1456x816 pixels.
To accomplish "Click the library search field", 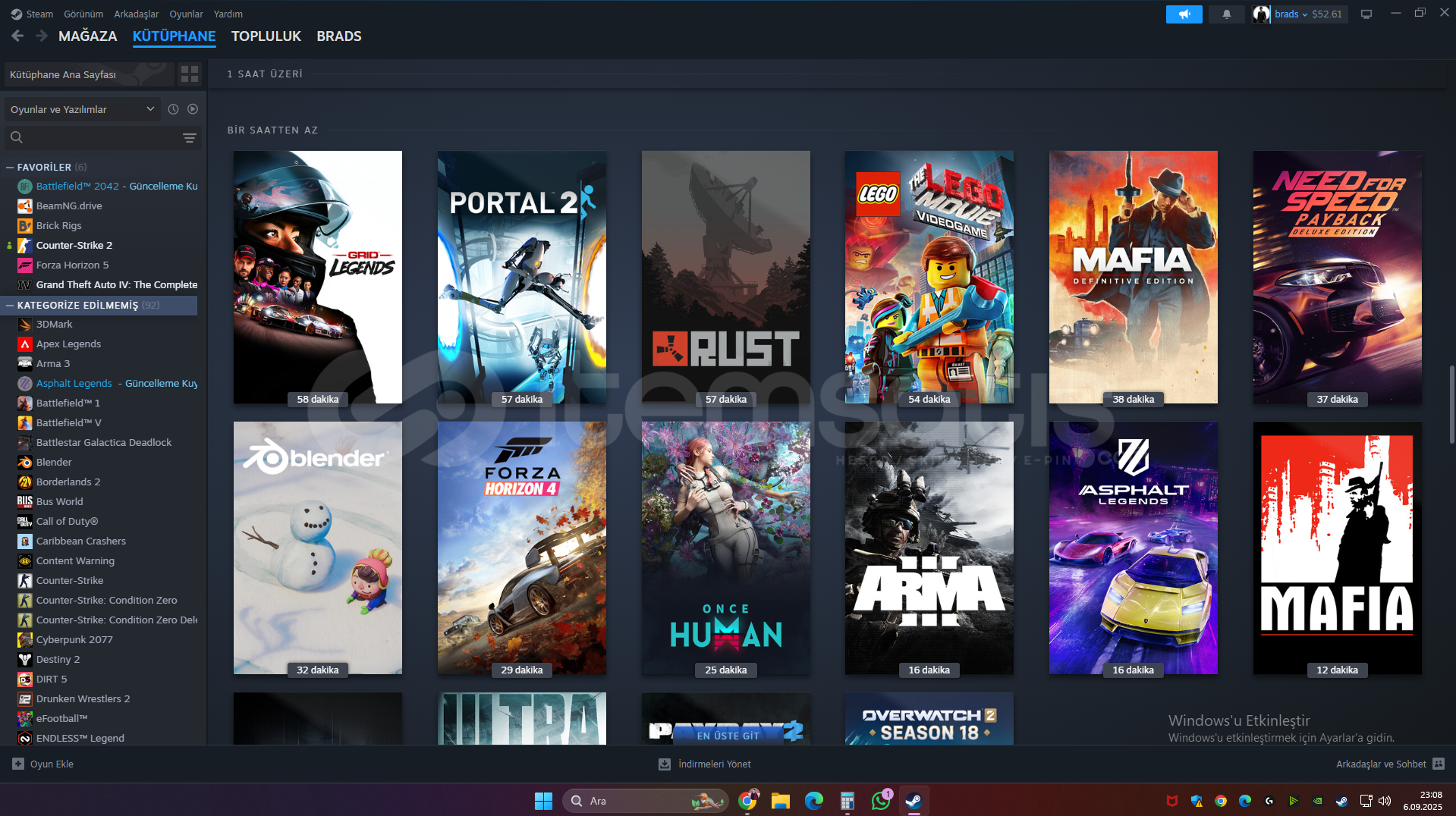I will tap(102, 137).
